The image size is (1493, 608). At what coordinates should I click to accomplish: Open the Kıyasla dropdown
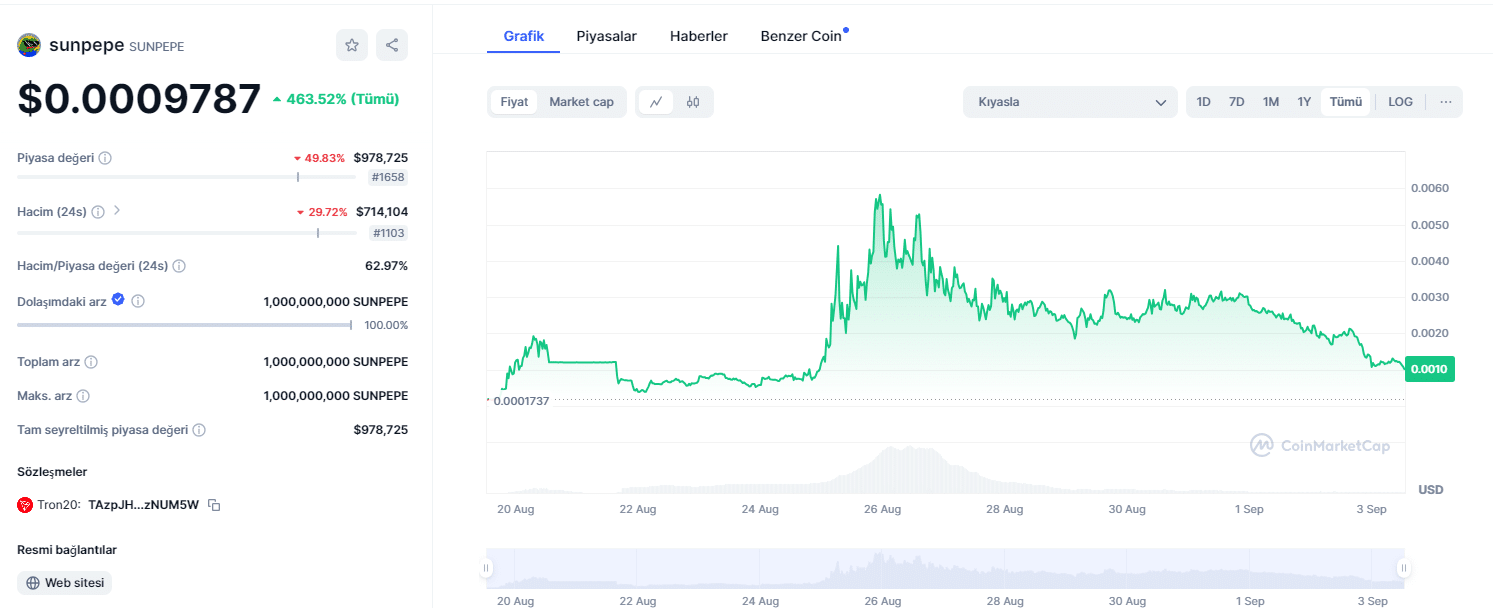[x=1070, y=102]
